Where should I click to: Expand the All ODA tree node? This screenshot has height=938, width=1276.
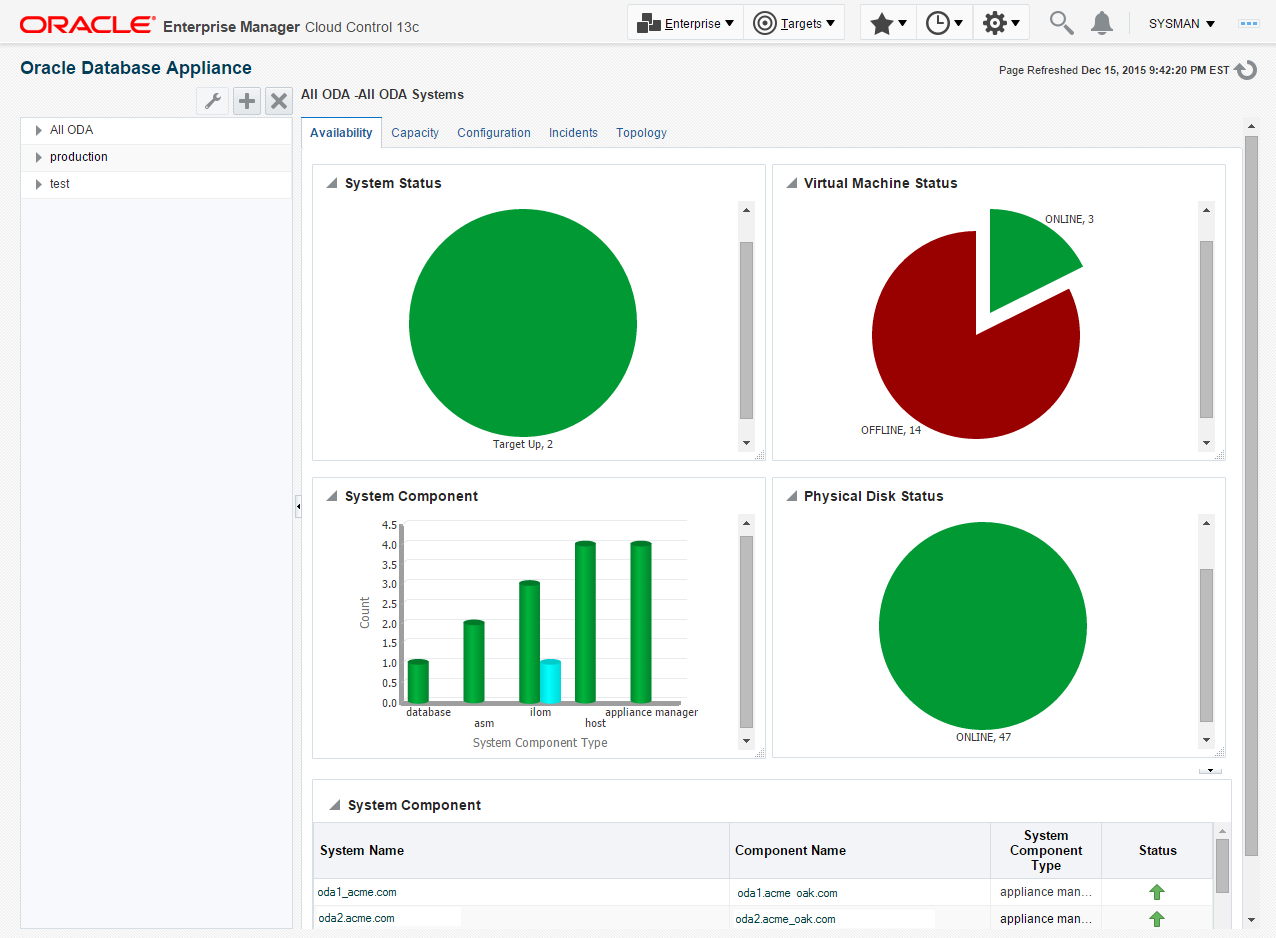point(39,130)
